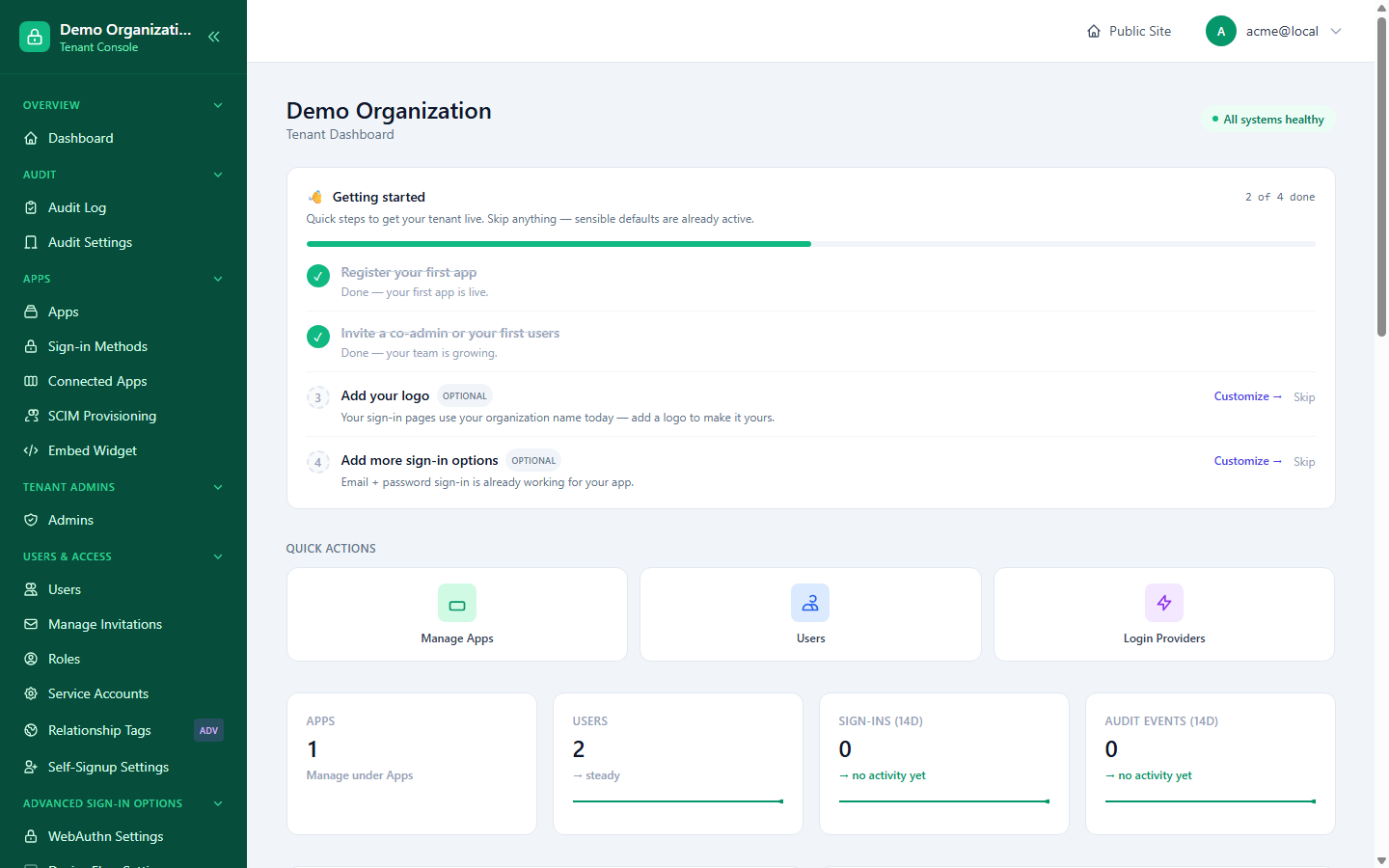The height and width of the screenshot is (868, 1389).
Task: Click the SIGN-INS (14D) sparkline
Action: pyautogui.click(x=944, y=801)
